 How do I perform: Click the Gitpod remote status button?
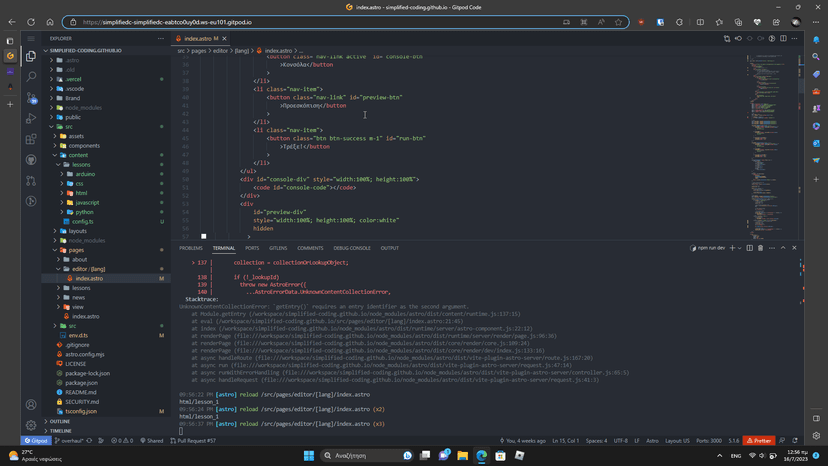(36, 440)
